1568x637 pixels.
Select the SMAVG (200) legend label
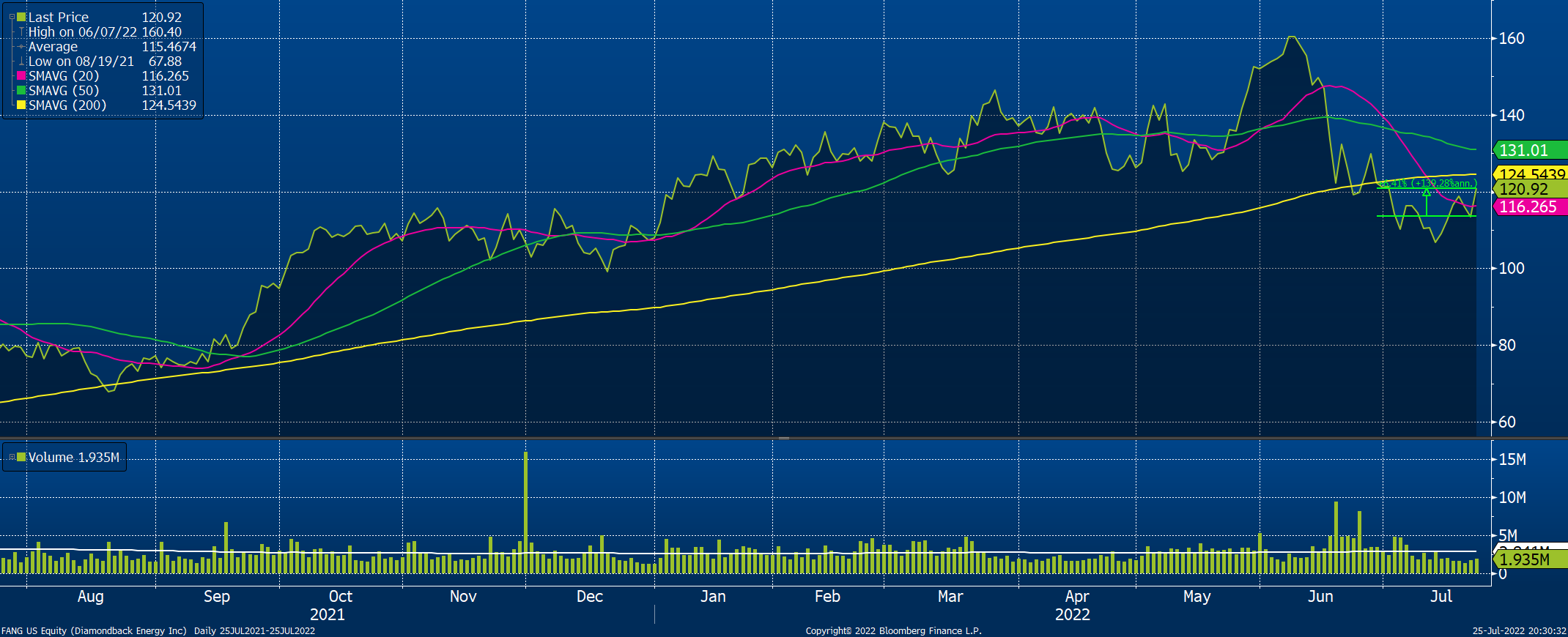(x=67, y=105)
